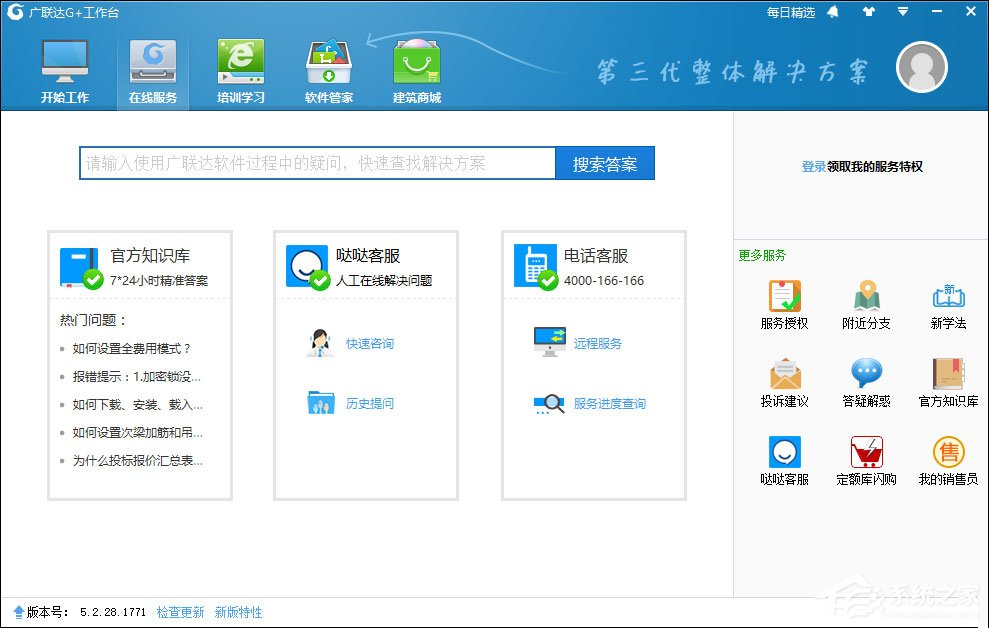Open the 软件管家 tab
The width and height of the screenshot is (989, 628).
[329, 71]
